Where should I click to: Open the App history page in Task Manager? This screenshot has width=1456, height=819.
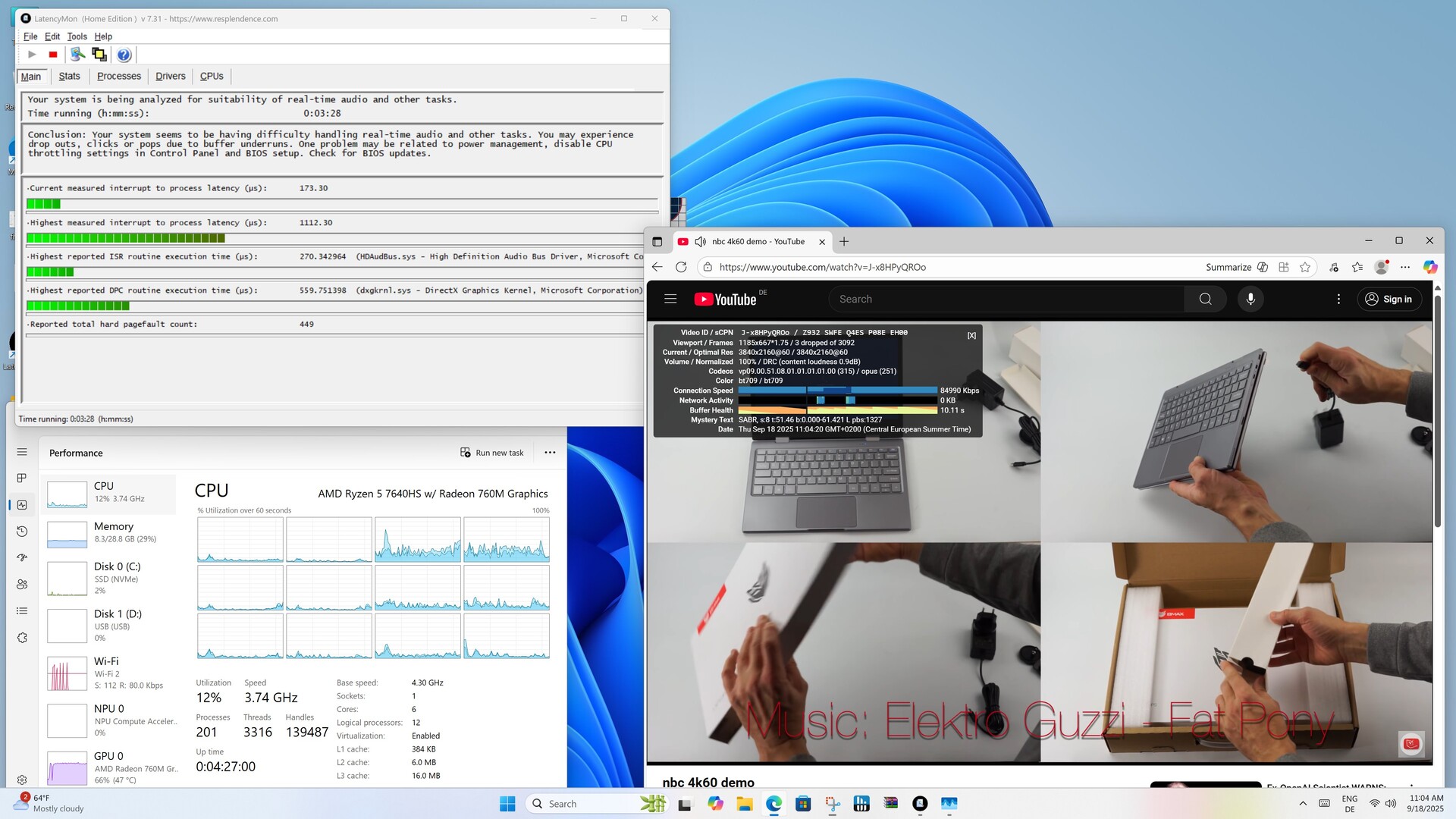[22, 532]
